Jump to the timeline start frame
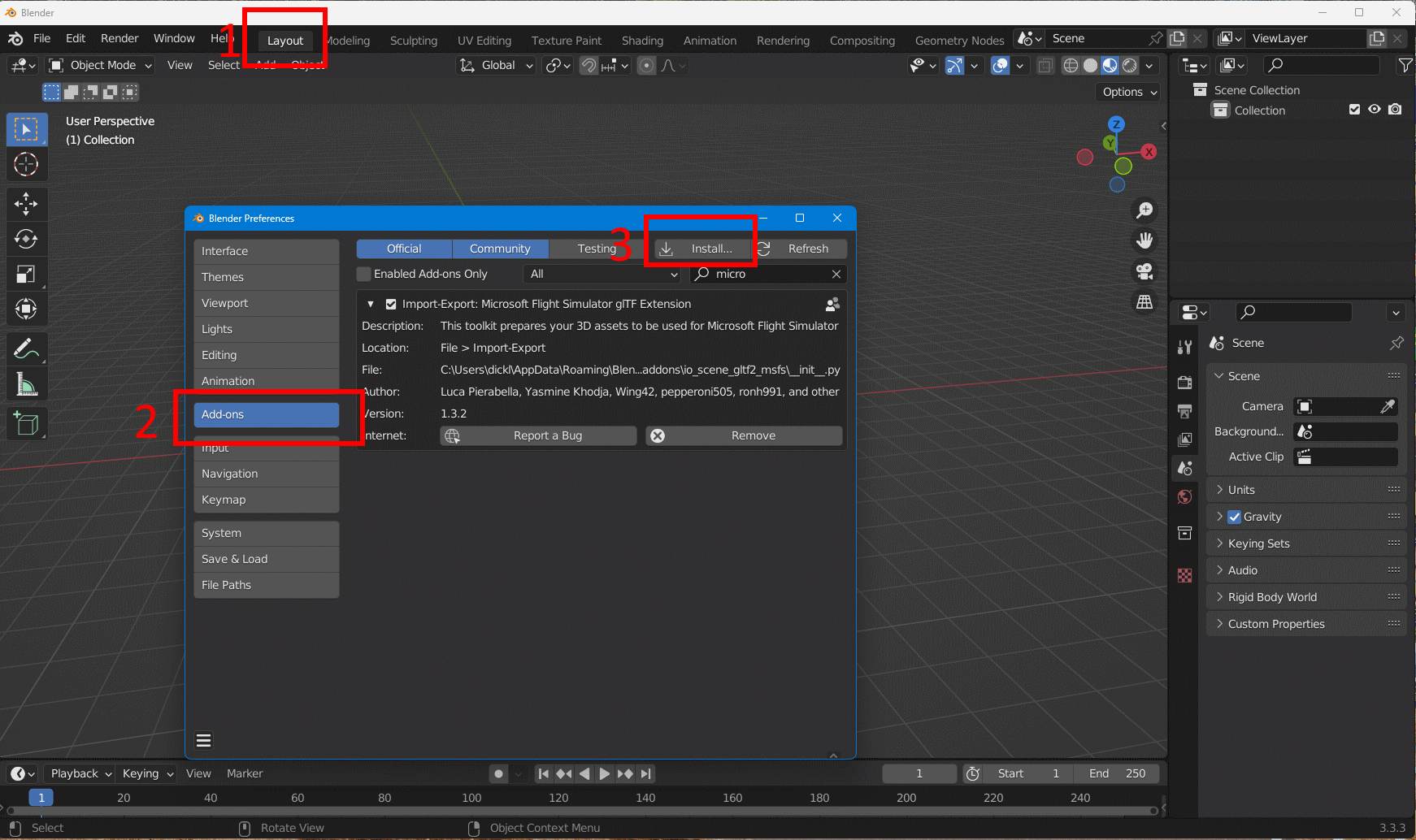 pyautogui.click(x=544, y=774)
